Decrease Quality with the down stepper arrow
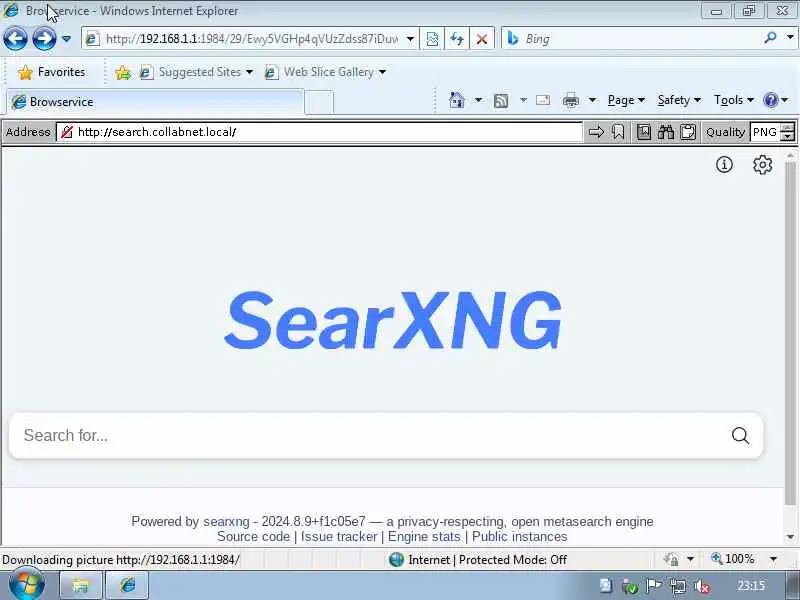The image size is (800, 600). pos(788,137)
